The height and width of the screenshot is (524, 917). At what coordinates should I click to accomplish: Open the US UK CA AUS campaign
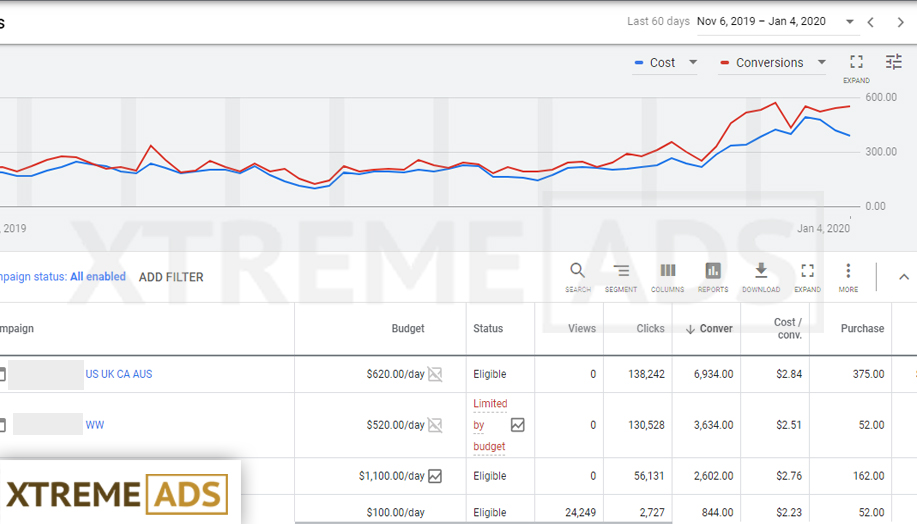[119, 374]
